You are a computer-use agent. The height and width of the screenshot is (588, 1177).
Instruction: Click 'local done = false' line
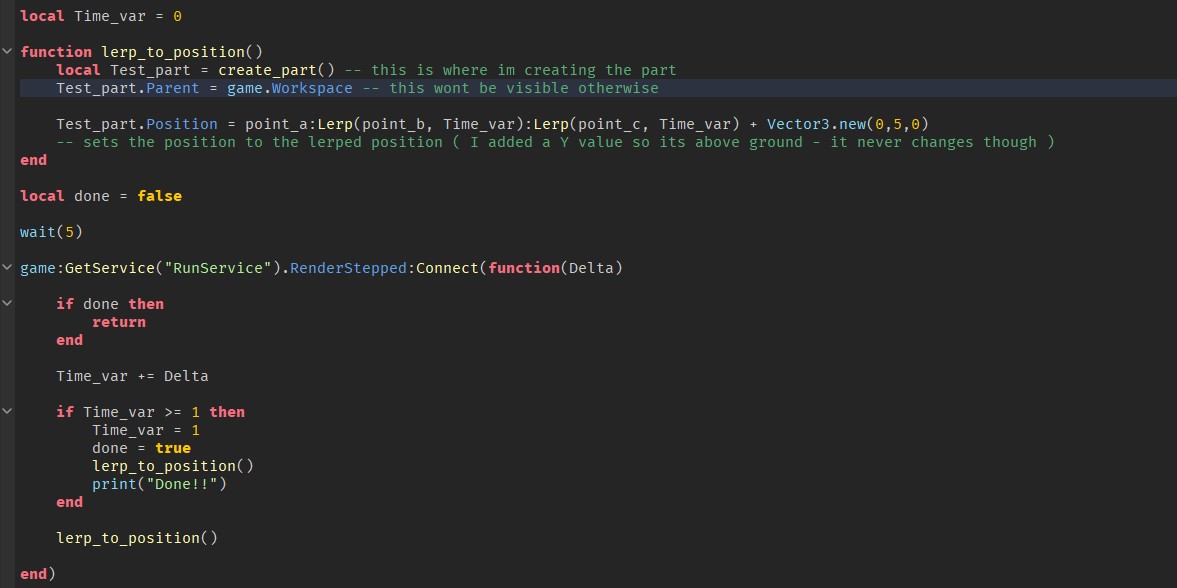(101, 196)
